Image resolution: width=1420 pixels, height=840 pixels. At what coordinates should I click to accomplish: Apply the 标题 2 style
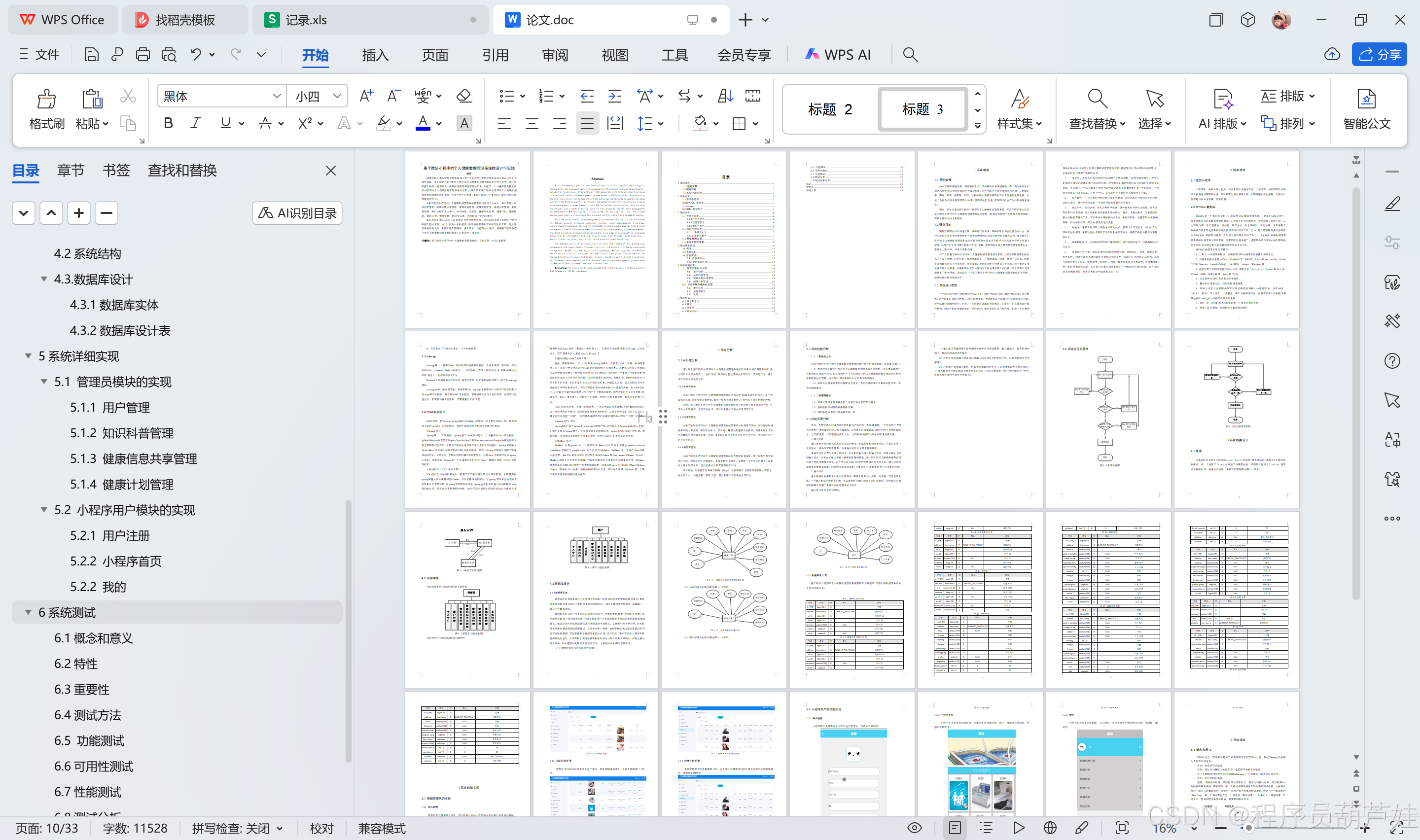(830, 109)
